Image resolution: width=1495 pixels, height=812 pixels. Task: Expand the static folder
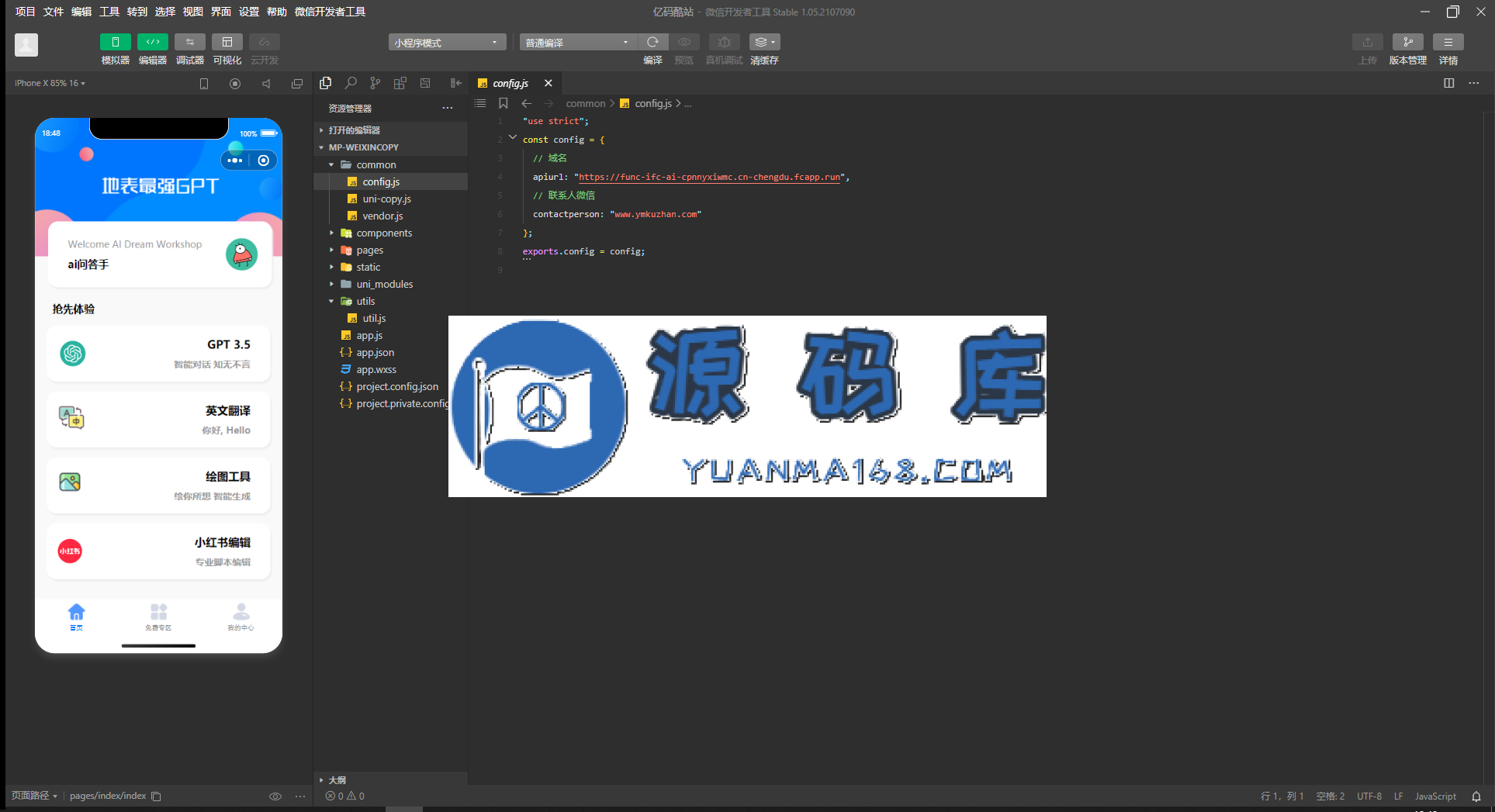click(x=391, y=267)
